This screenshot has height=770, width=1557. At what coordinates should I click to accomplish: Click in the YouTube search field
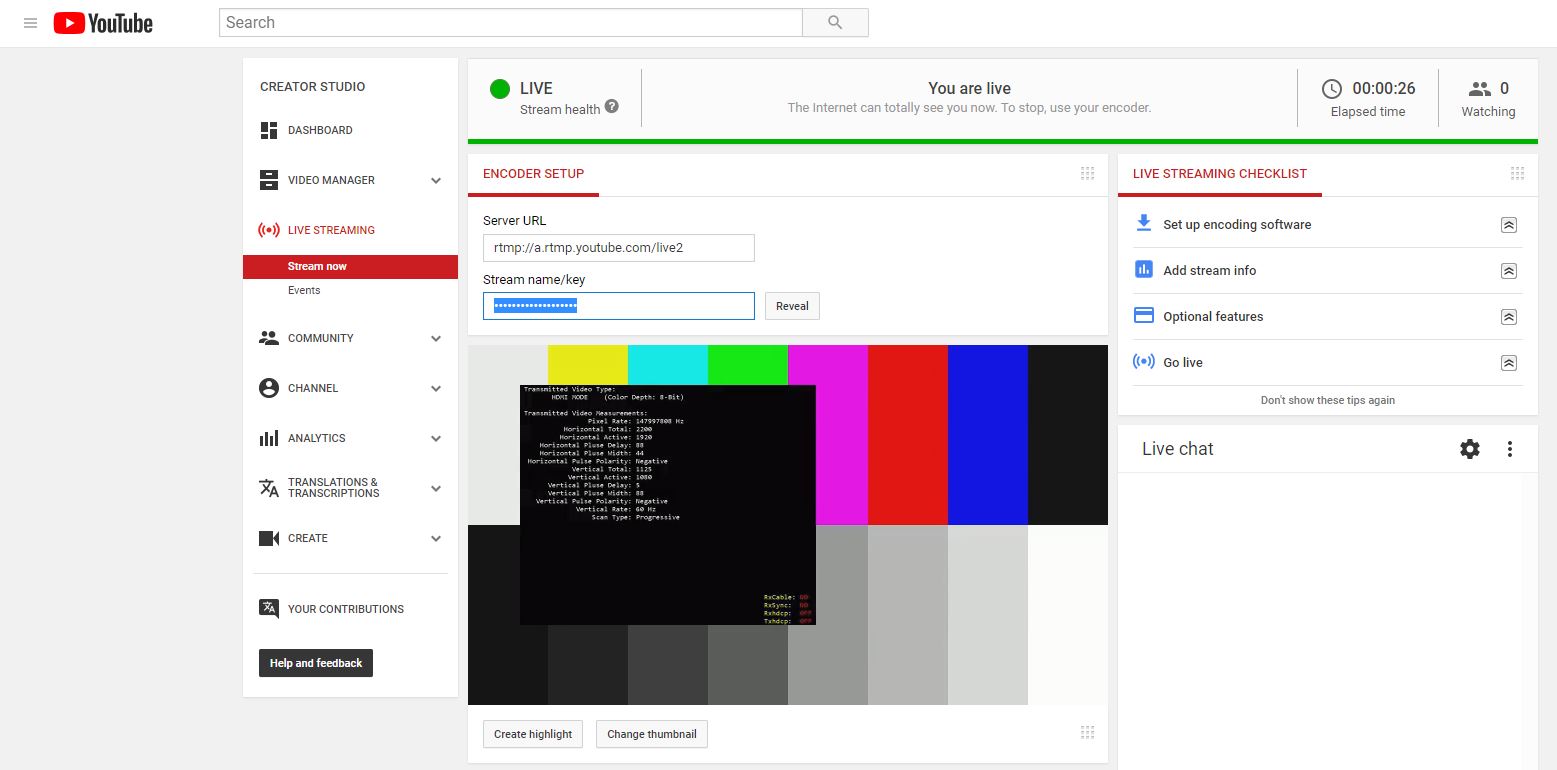coord(511,22)
